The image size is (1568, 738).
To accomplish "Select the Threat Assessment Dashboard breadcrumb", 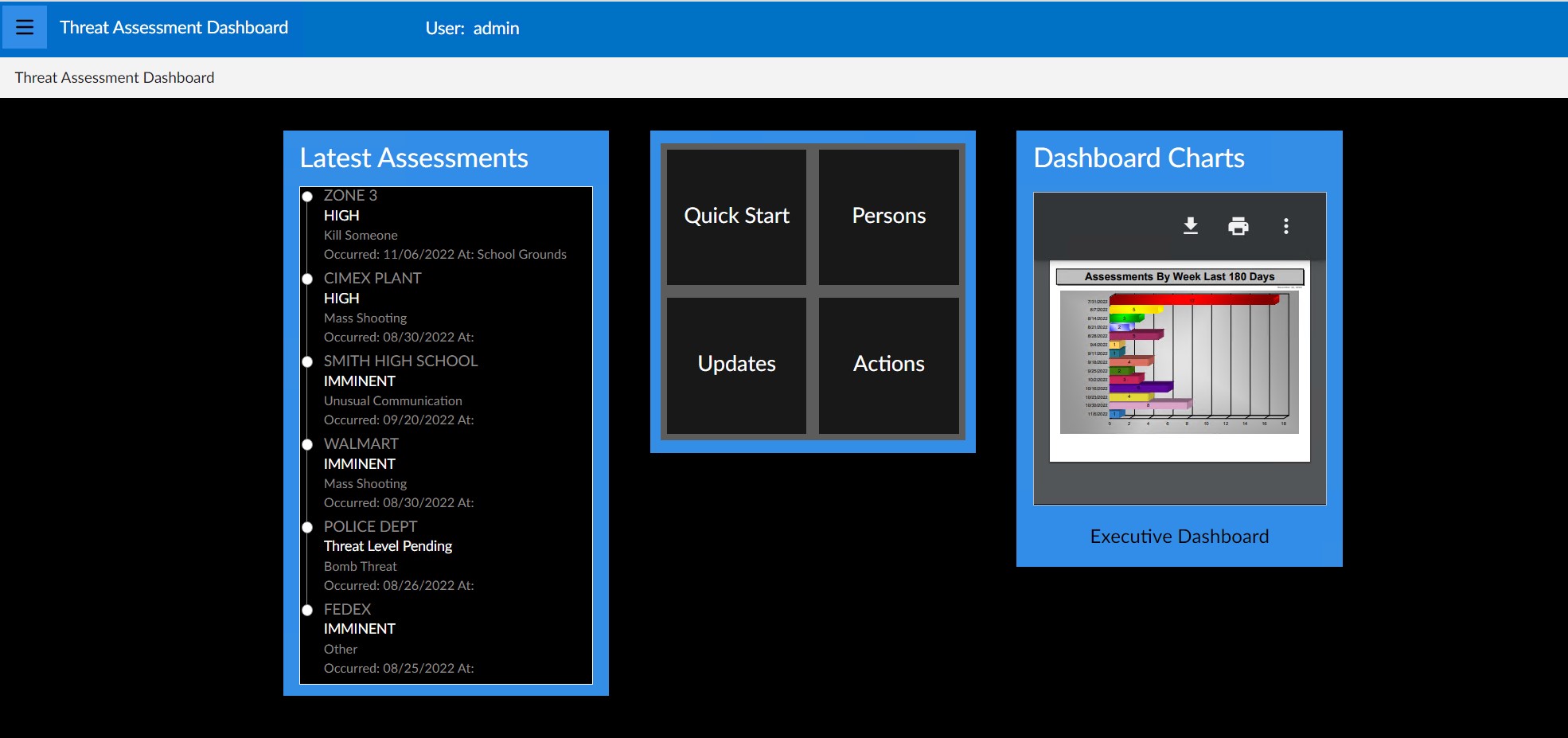I will pos(115,78).
